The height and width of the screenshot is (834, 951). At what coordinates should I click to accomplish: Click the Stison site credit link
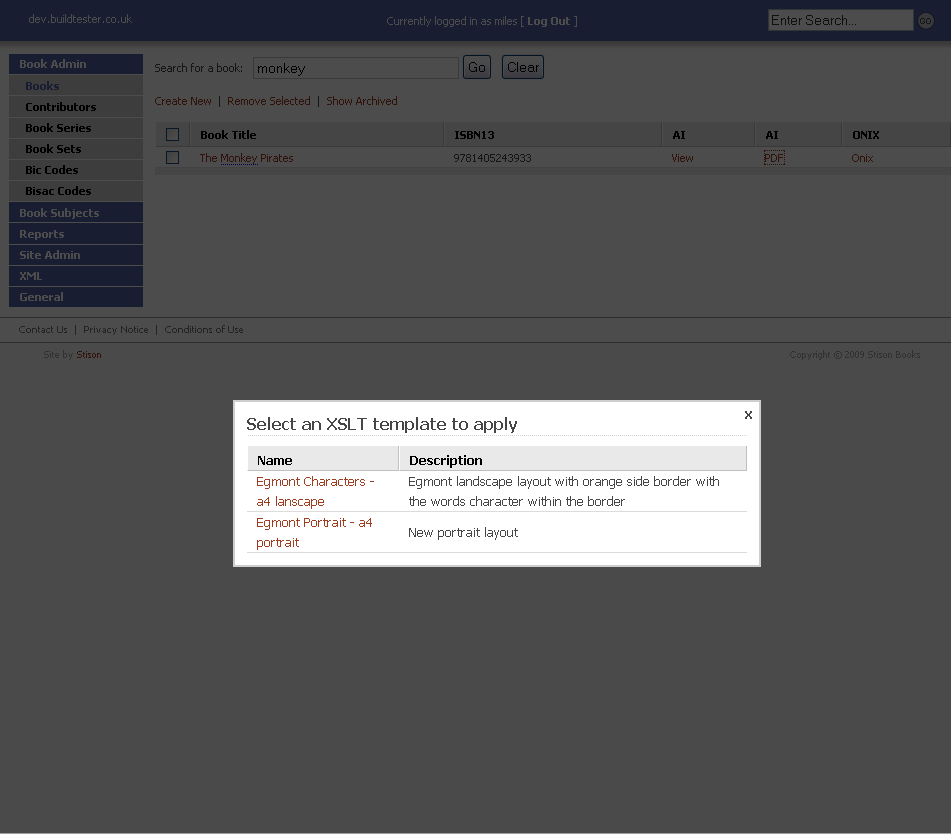(89, 355)
